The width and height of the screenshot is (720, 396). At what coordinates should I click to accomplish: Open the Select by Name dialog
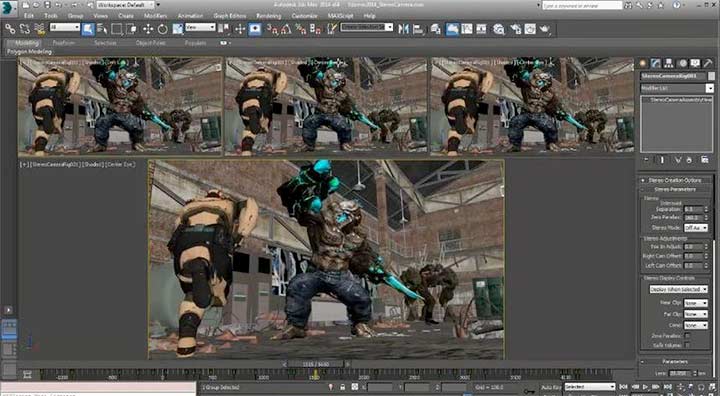(x=102, y=29)
